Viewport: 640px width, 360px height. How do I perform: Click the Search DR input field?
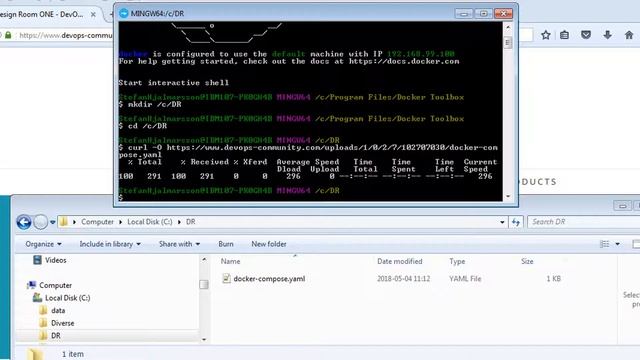point(584,222)
